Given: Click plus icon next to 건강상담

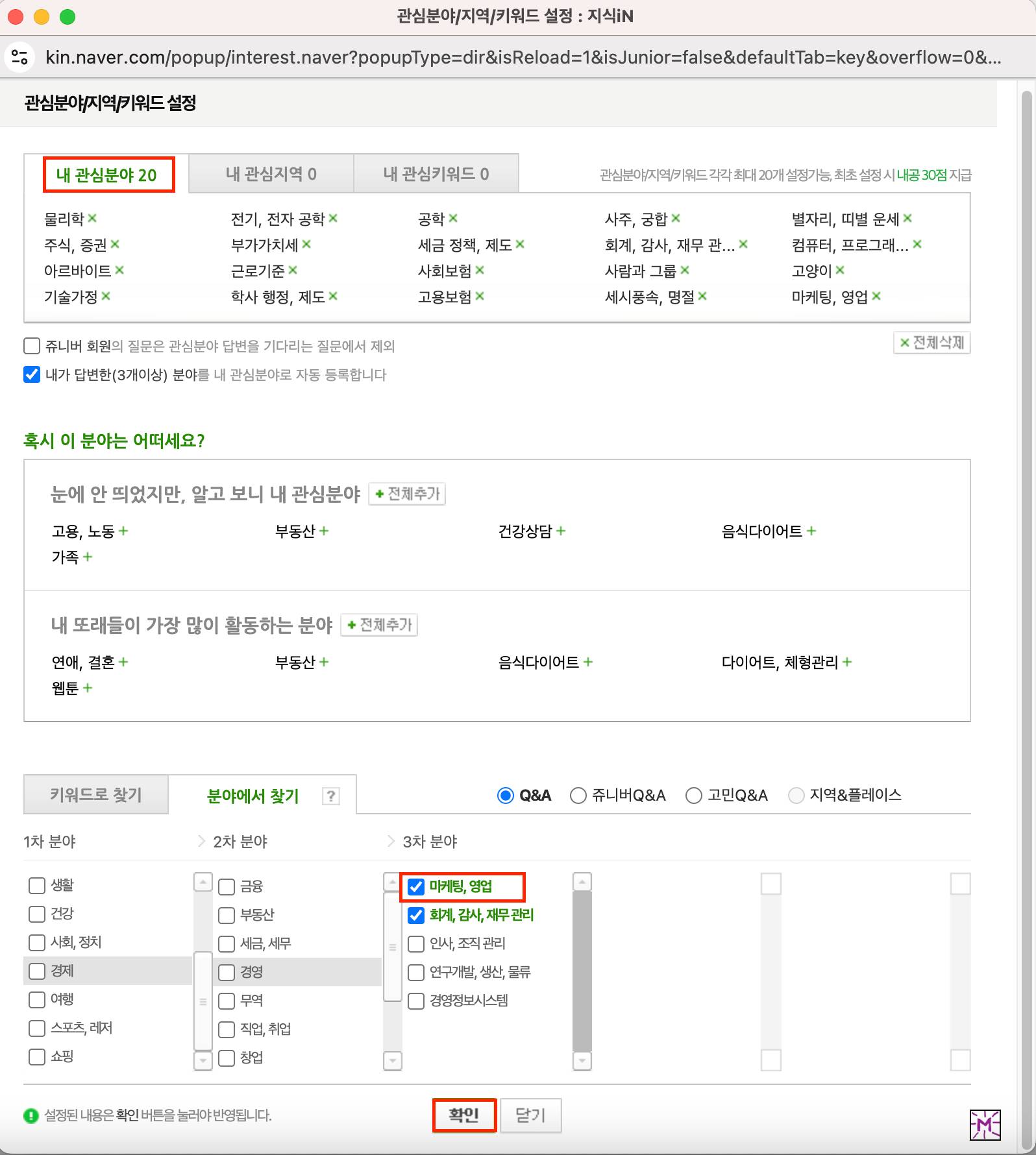Looking at the screenshot, I should pyautogui.click(x=561, y=531).
